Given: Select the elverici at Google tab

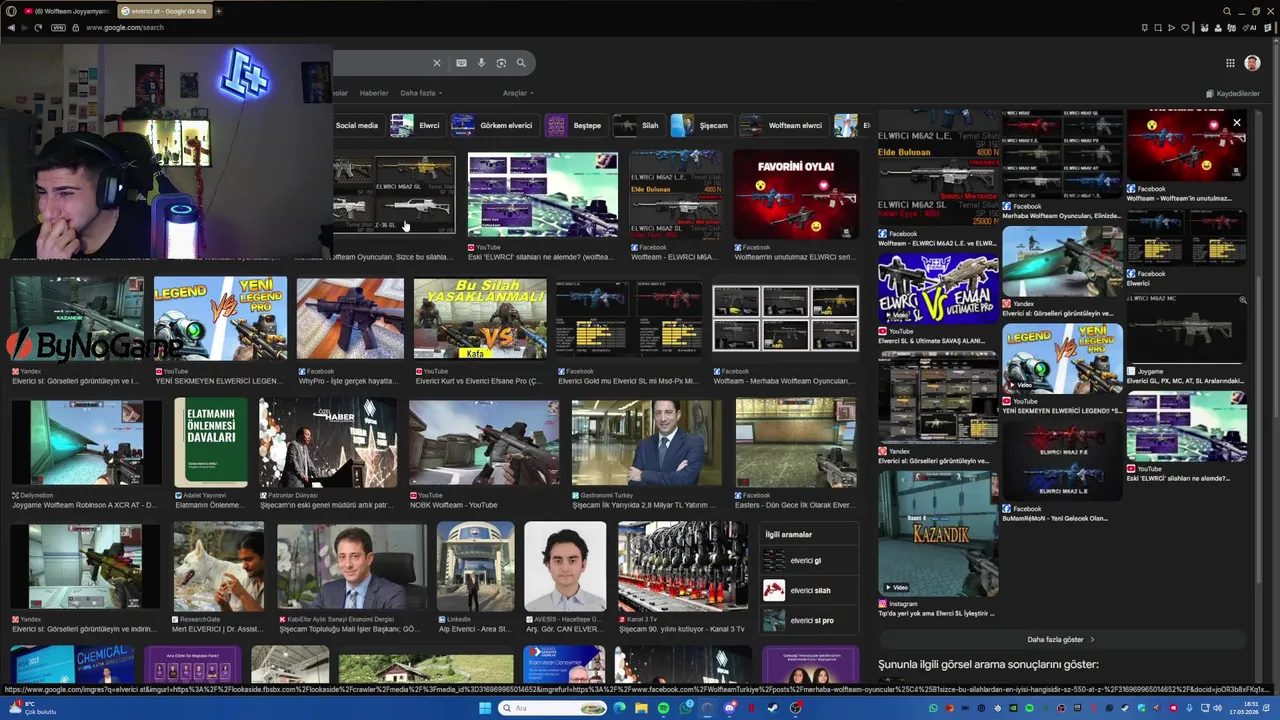Looking at the screenshot, I should tap(163, 11).
